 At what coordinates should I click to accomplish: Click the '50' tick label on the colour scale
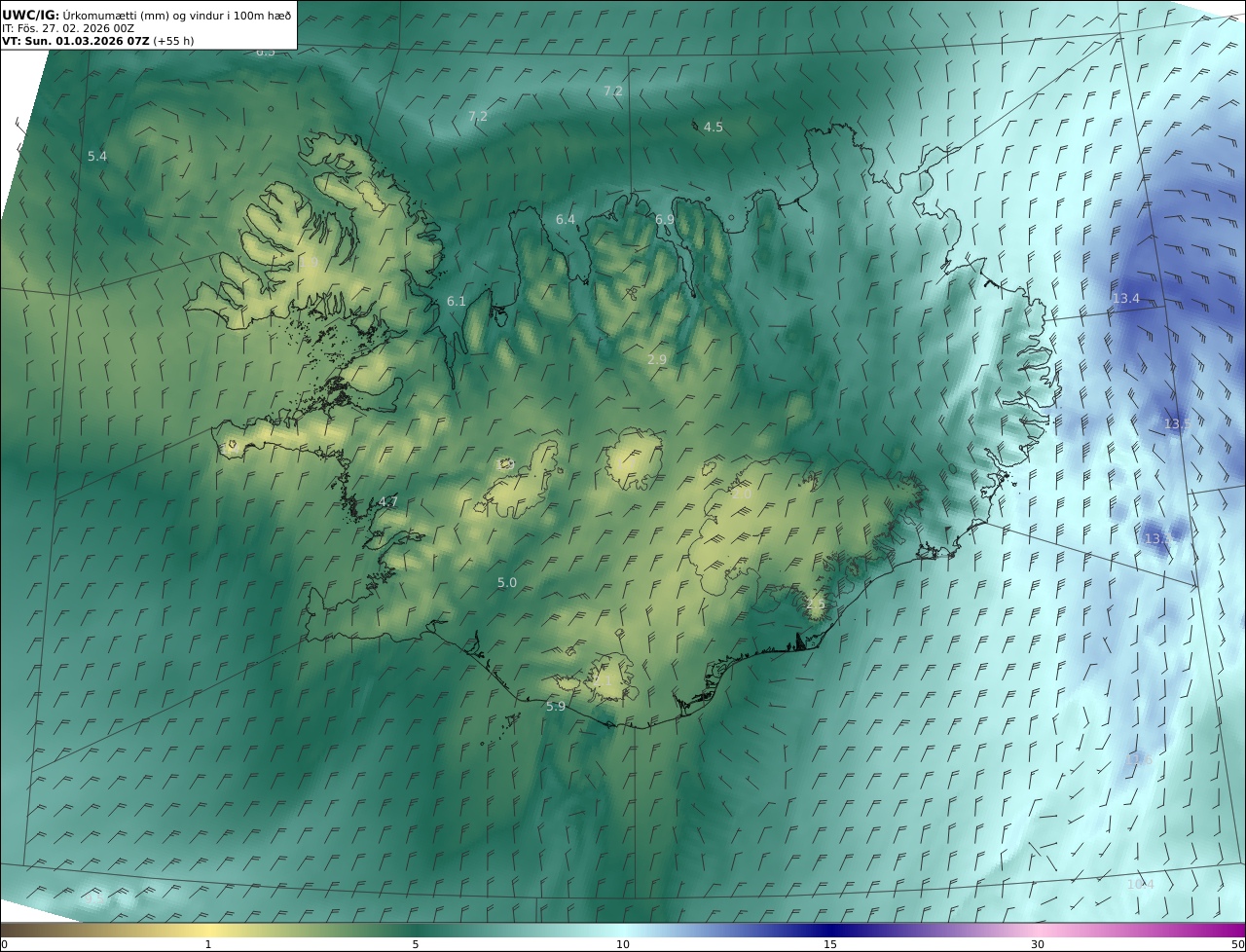pos(1237,944)
